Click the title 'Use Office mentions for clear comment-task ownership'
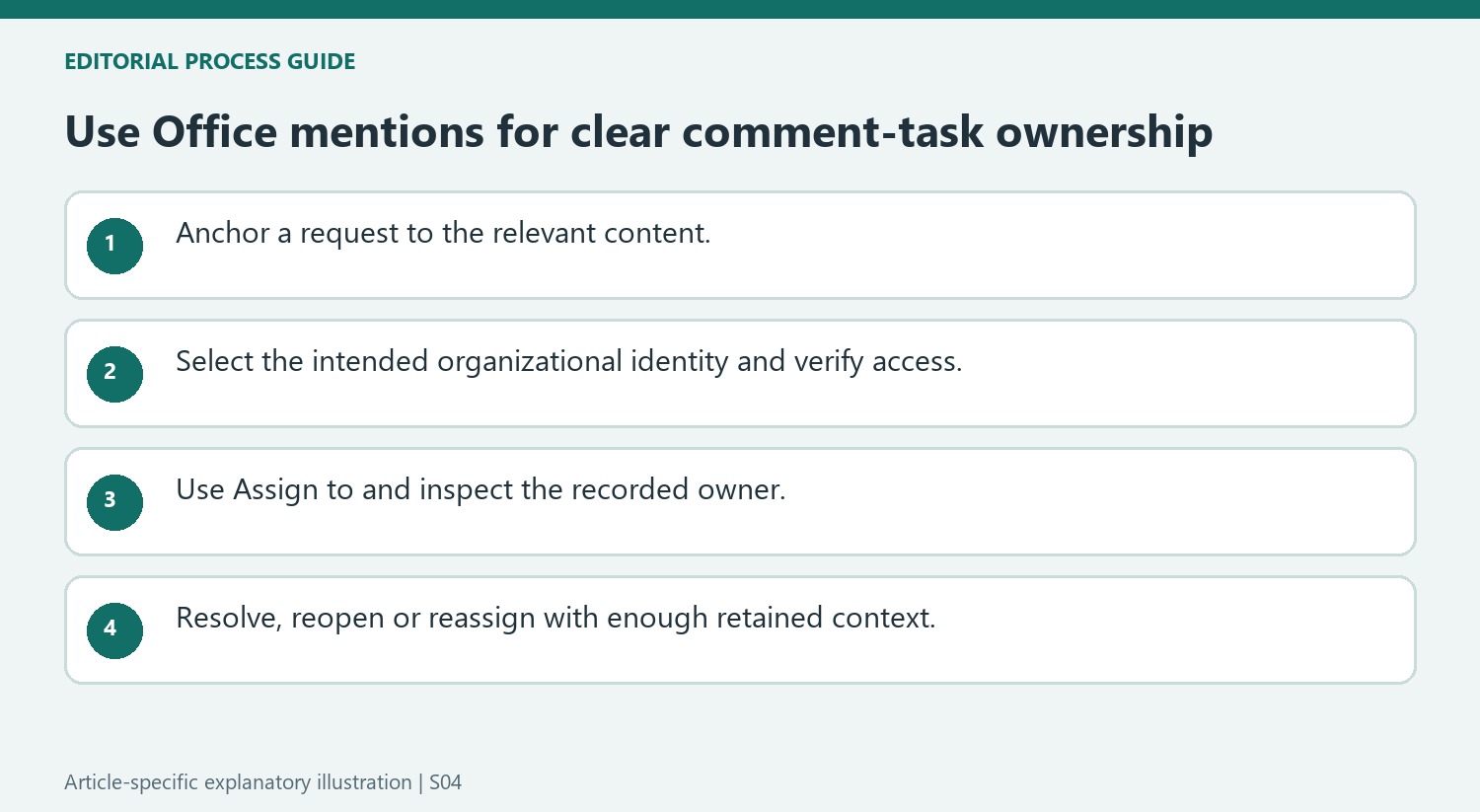This screenshot has width=1480, height=812. click(638, 132)
